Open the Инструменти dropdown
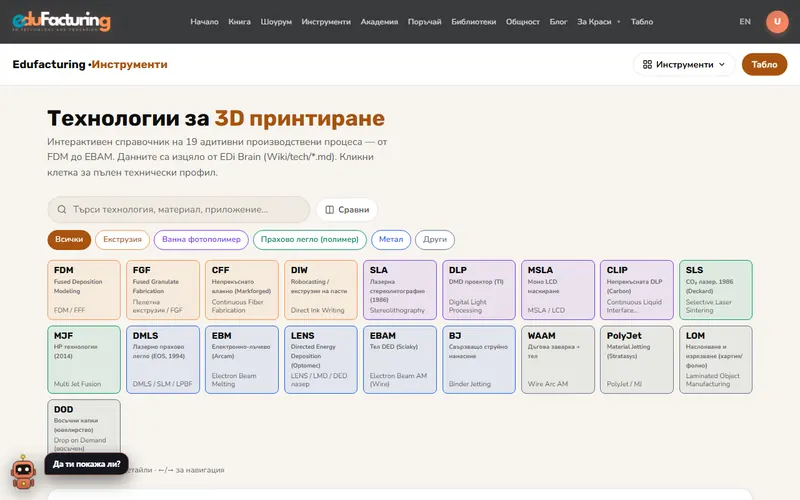This screenshot has width=800, height=500. coord(684,64)
